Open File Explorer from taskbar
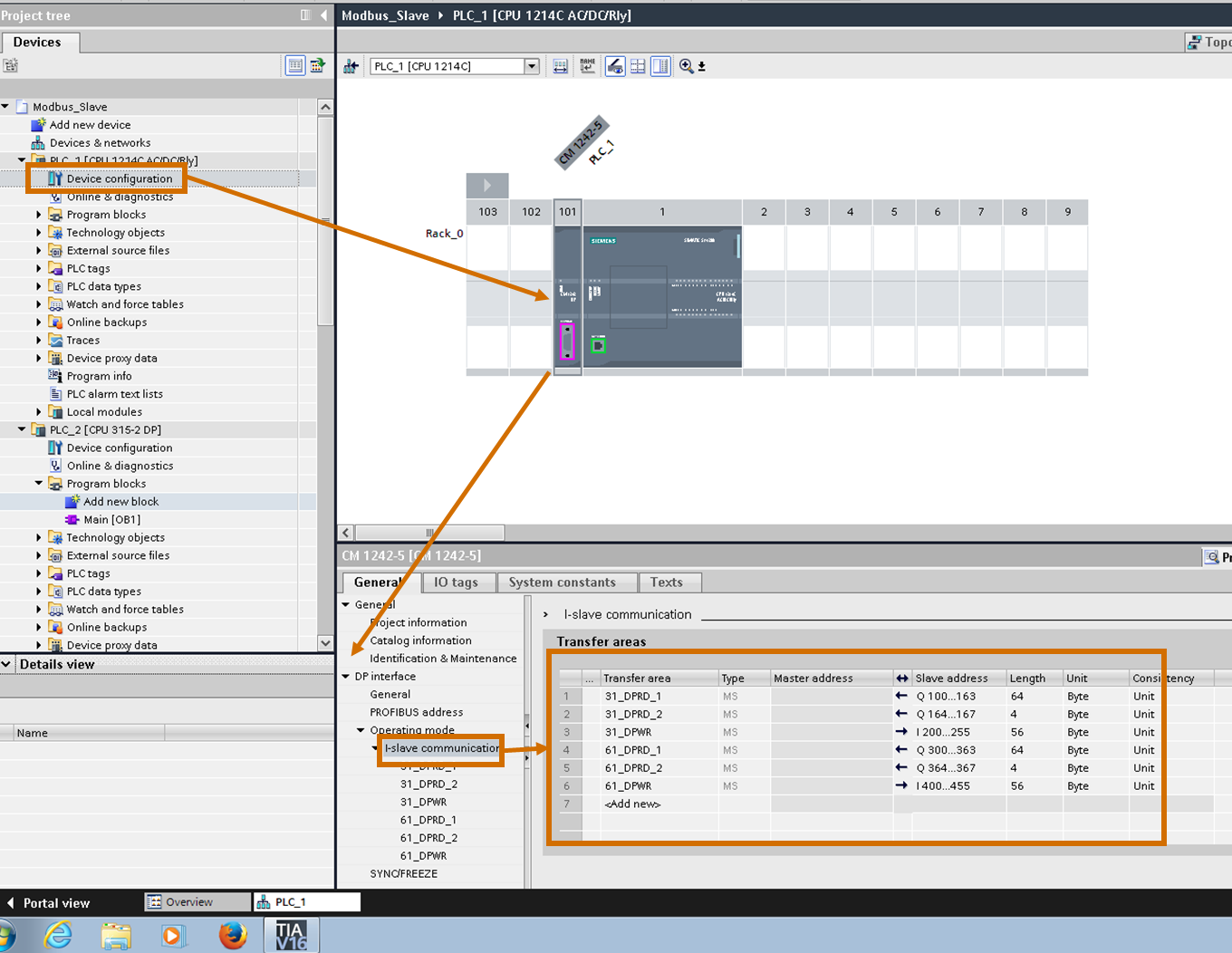1232x953 pixels. click(x=116, y=935)
